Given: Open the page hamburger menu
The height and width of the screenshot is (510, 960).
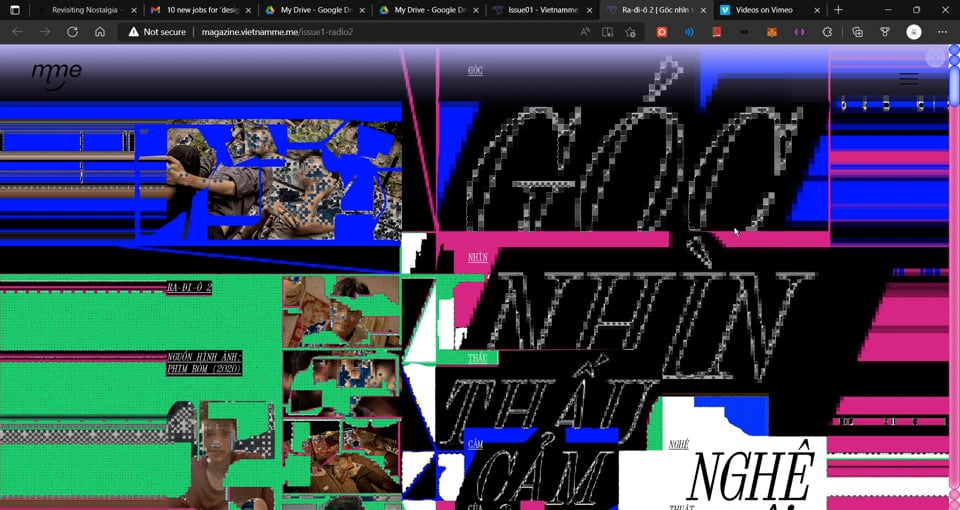Looking at the screenshot, I should tap(909, 79).
